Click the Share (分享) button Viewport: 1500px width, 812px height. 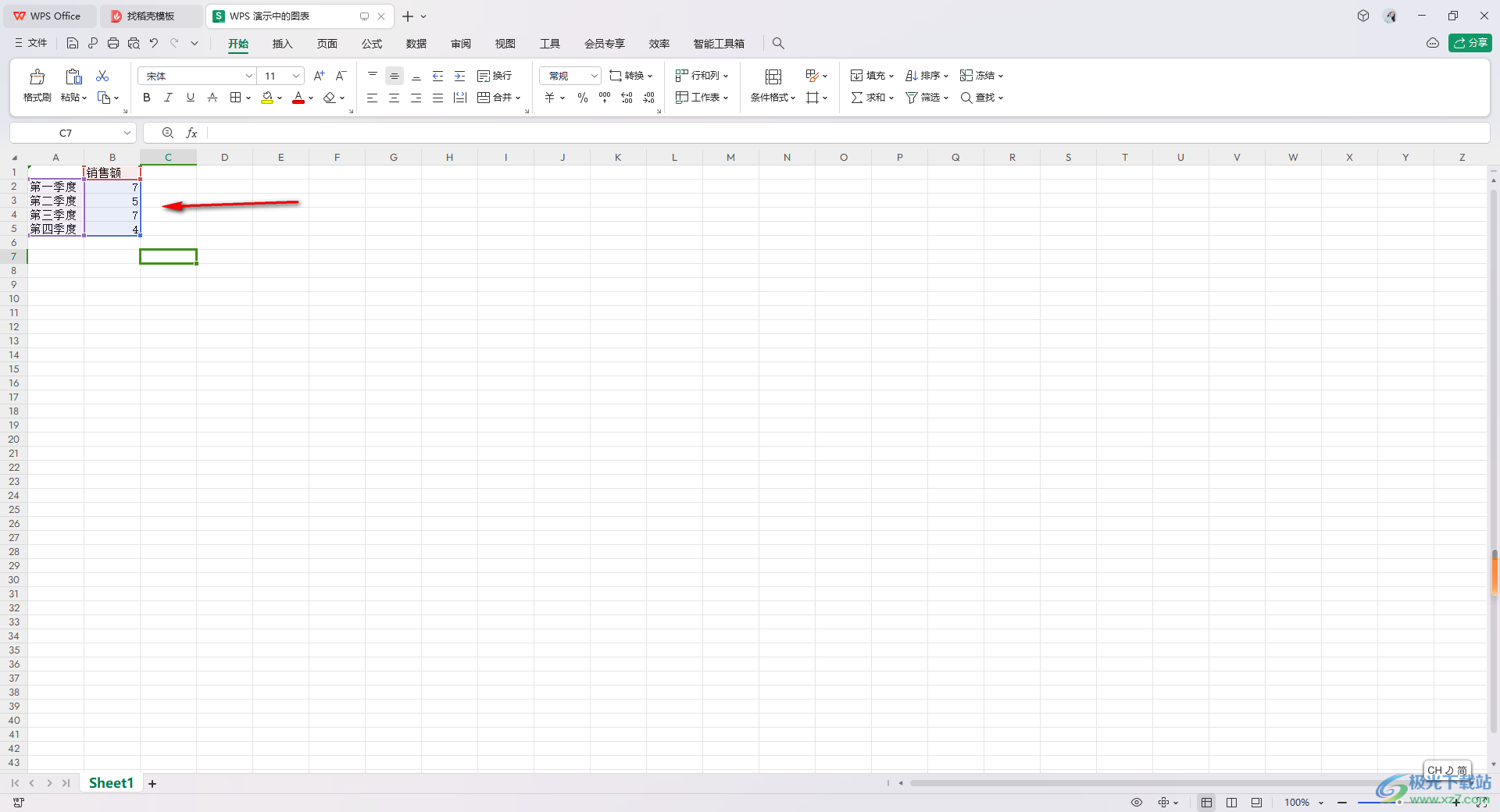pos(1470,43)
